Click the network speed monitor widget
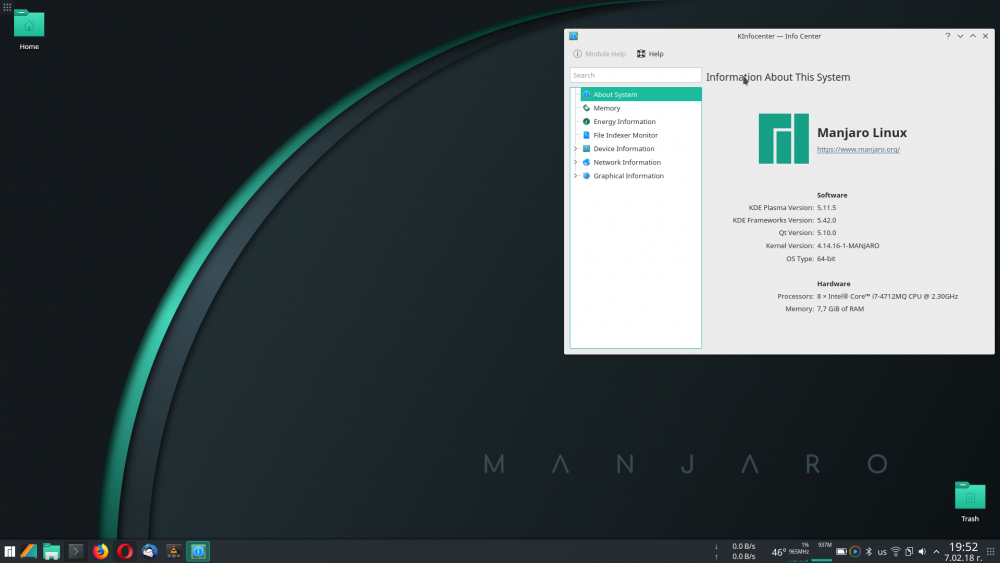1000x563 pixels. click(x=735, y=552)
